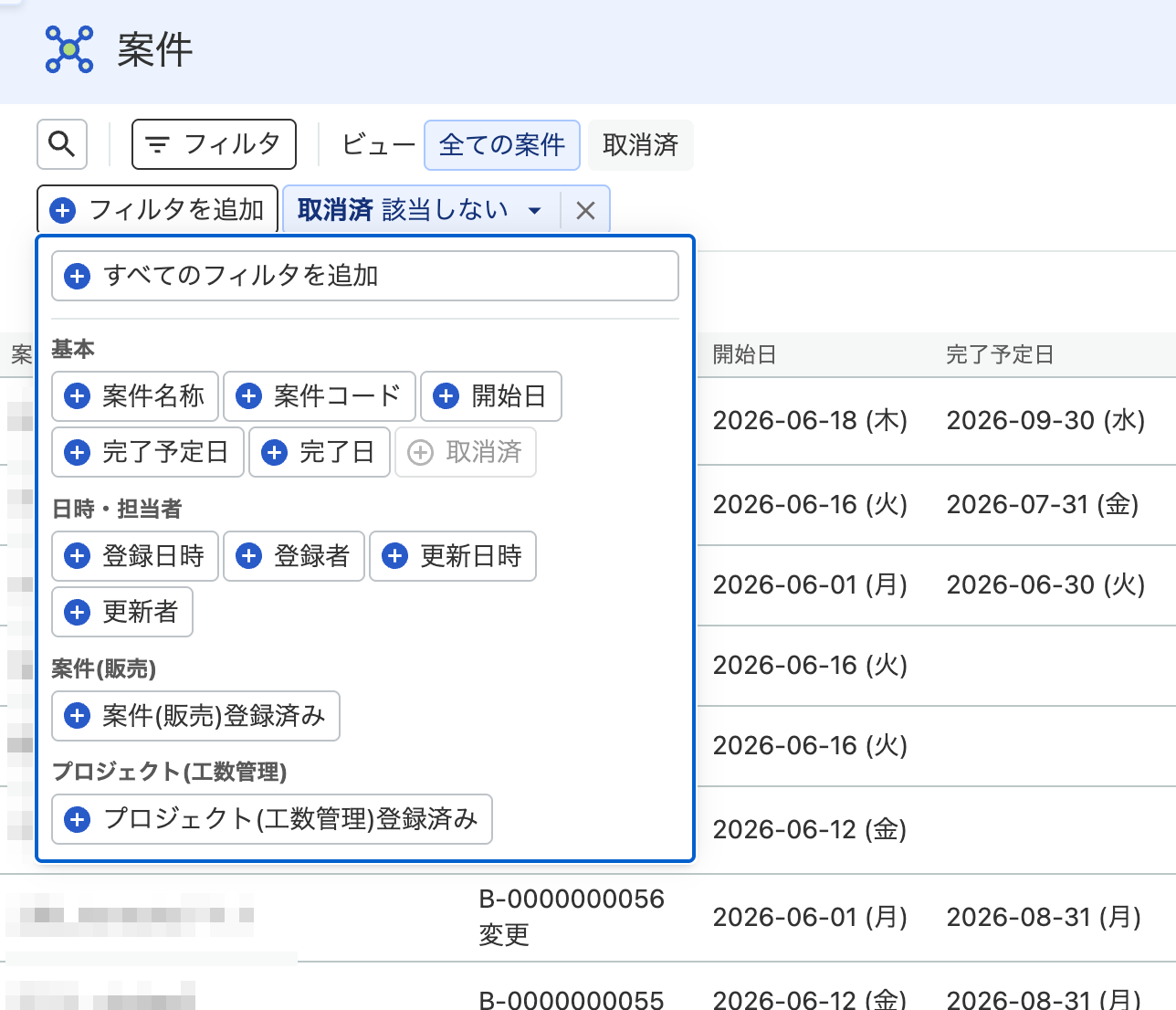Viewport: 1176px width, 1010px height.
Task: Click the 日時・担当者 section heading
Action: 117,509
